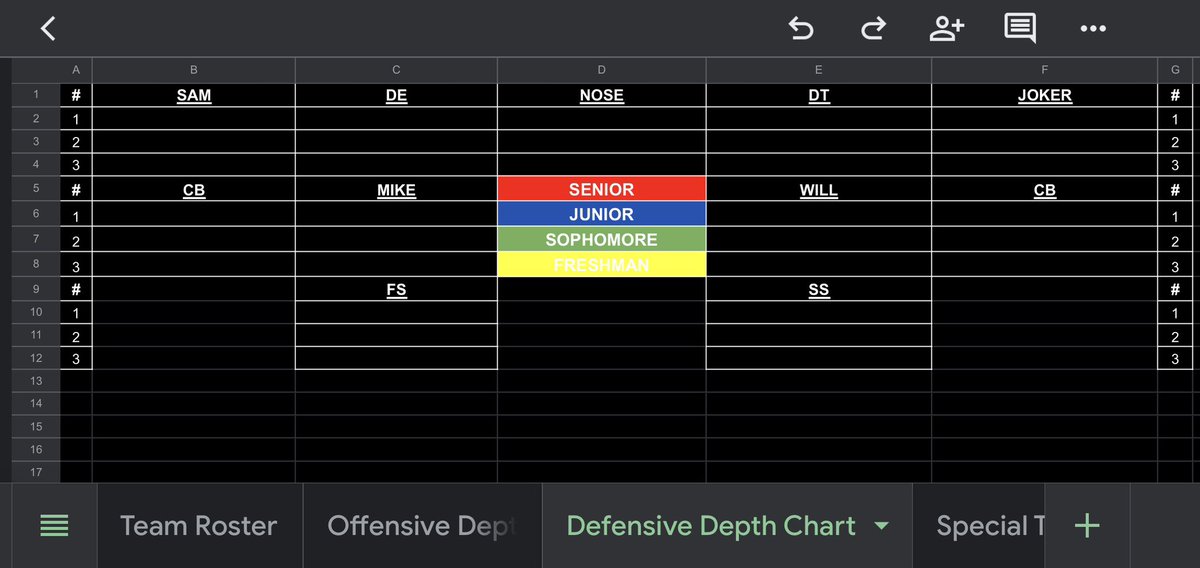Select the CB cell in column B
This screenshot has width=1200, height=568.
[194, 189]
